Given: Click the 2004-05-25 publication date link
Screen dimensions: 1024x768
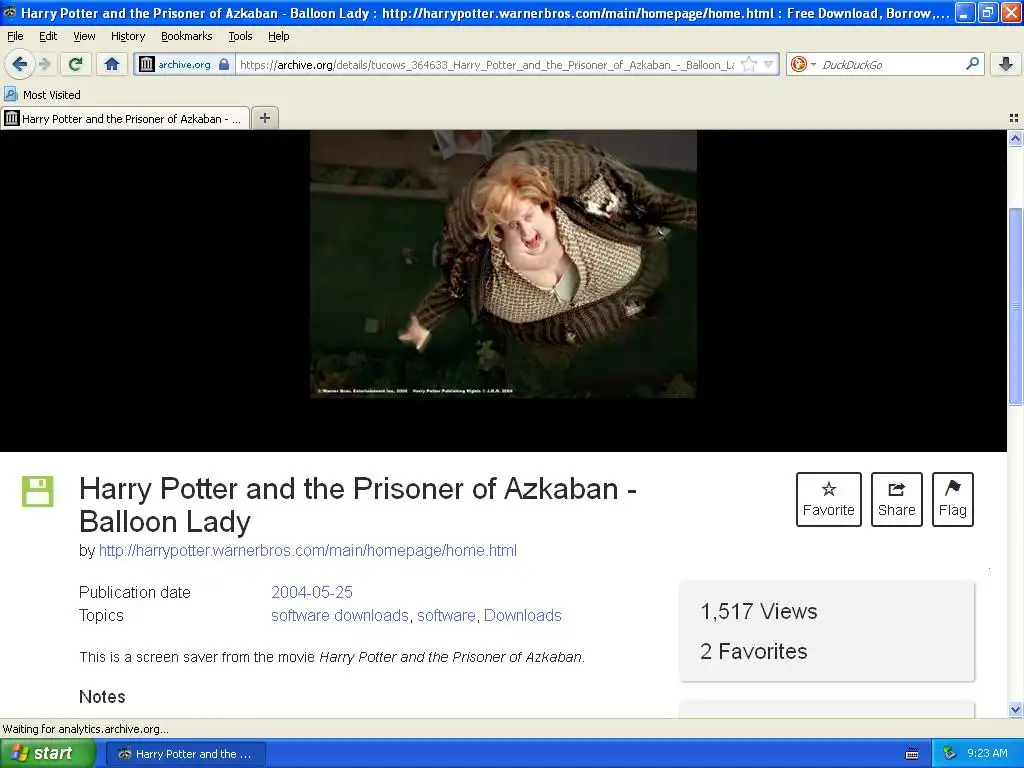Looking at the screenshot, I should [x=312, y=592].
